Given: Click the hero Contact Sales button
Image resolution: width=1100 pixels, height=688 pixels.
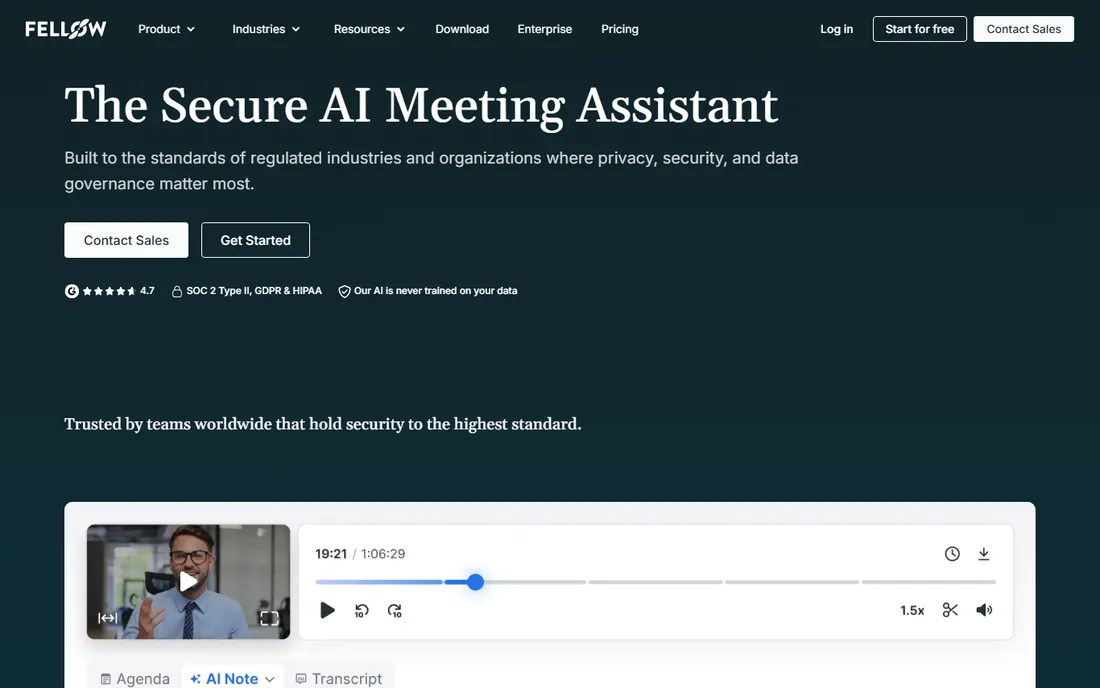Looking at the screenshot, I should tap(126, 240).
